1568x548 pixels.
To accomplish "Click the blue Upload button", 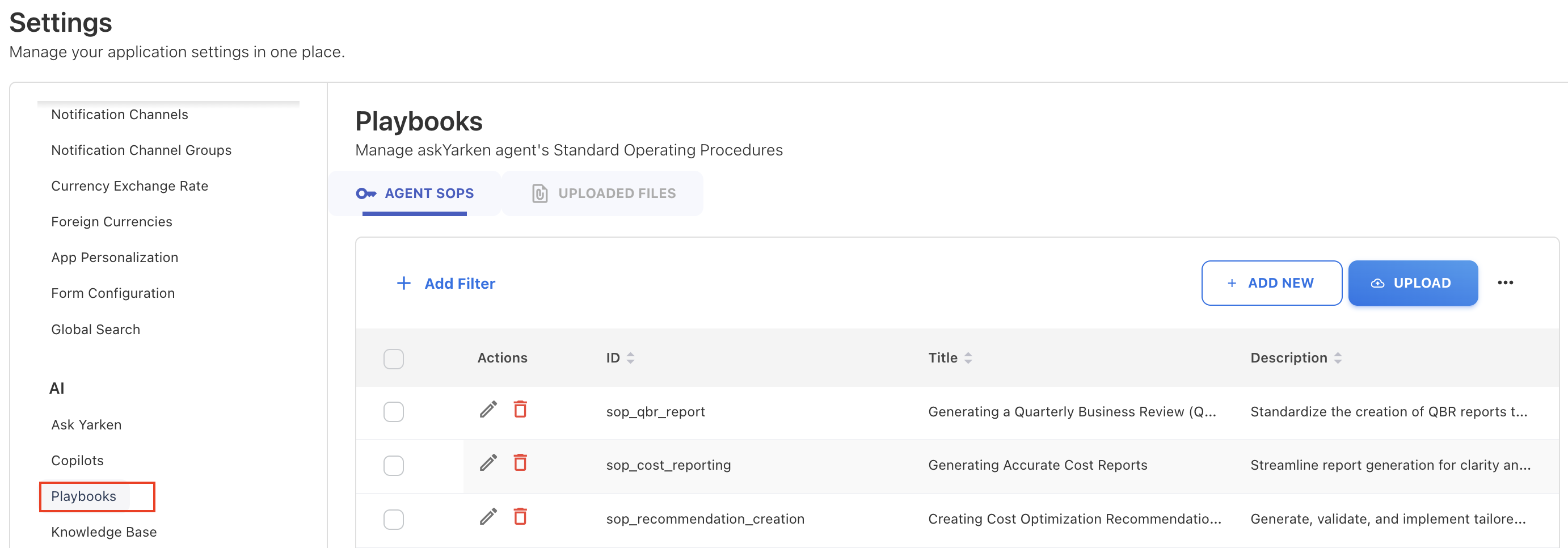I will pyautogui.click(x=1412, y=283).
